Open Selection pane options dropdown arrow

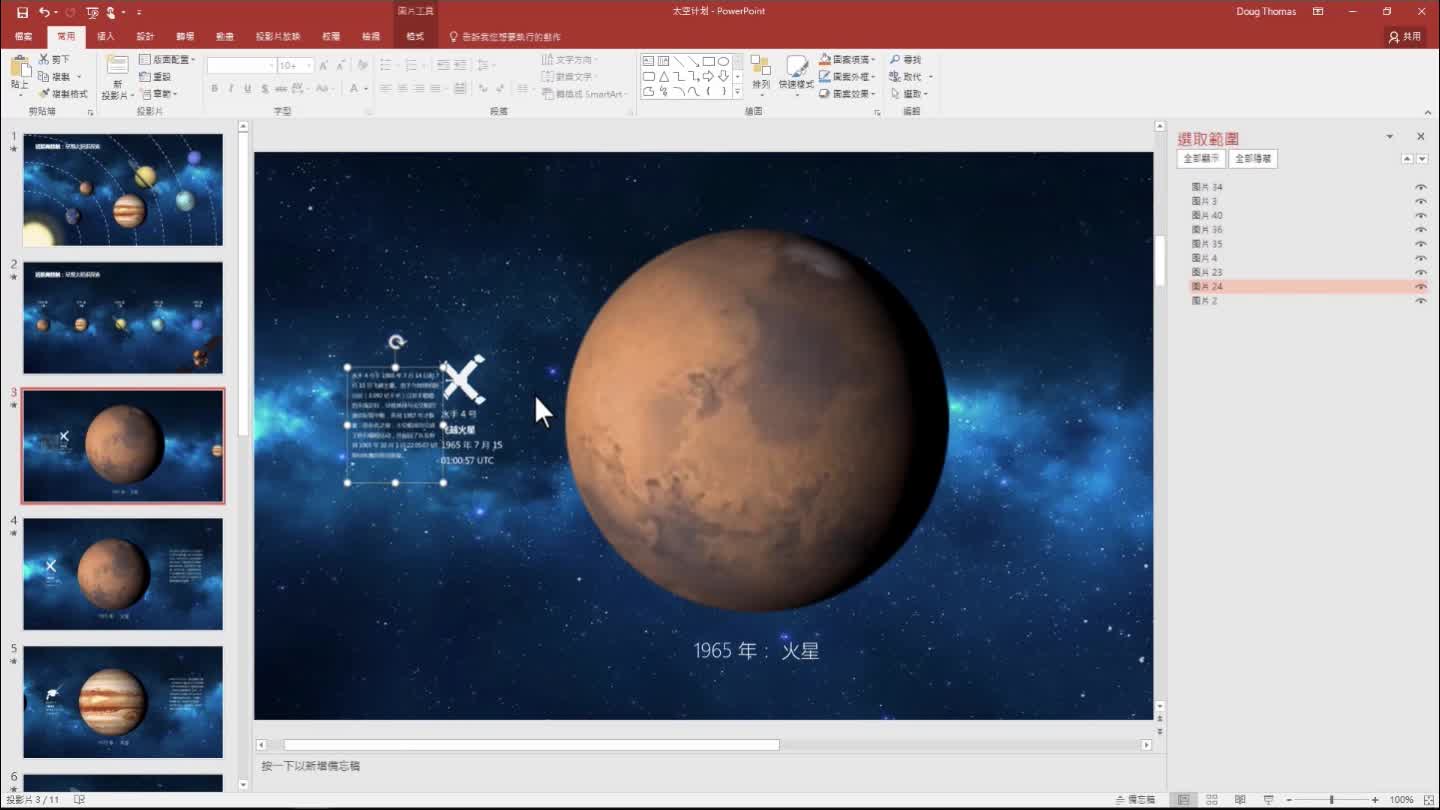(x=1389, y=137)
